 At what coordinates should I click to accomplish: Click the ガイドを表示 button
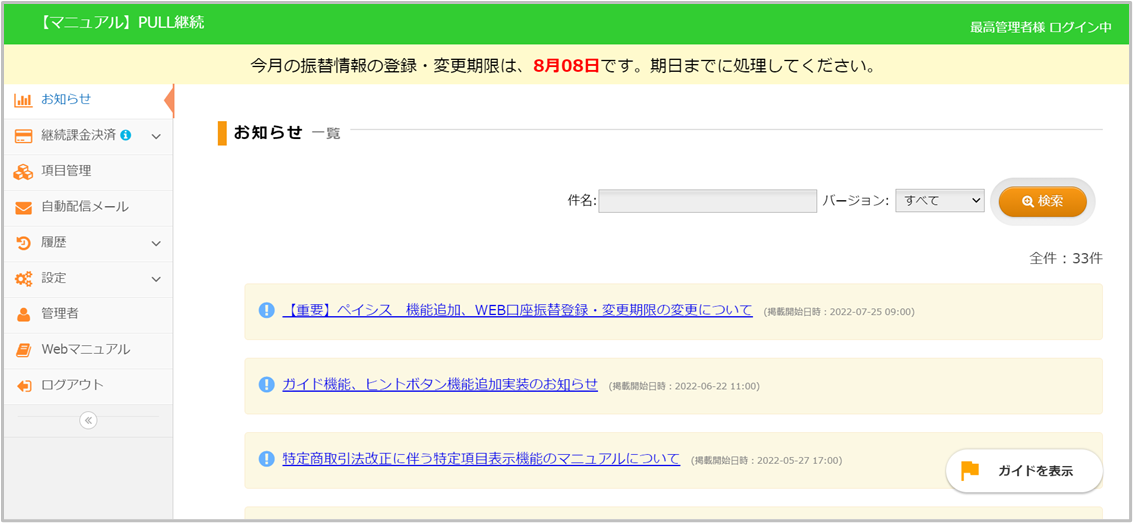click(1024, 471)
